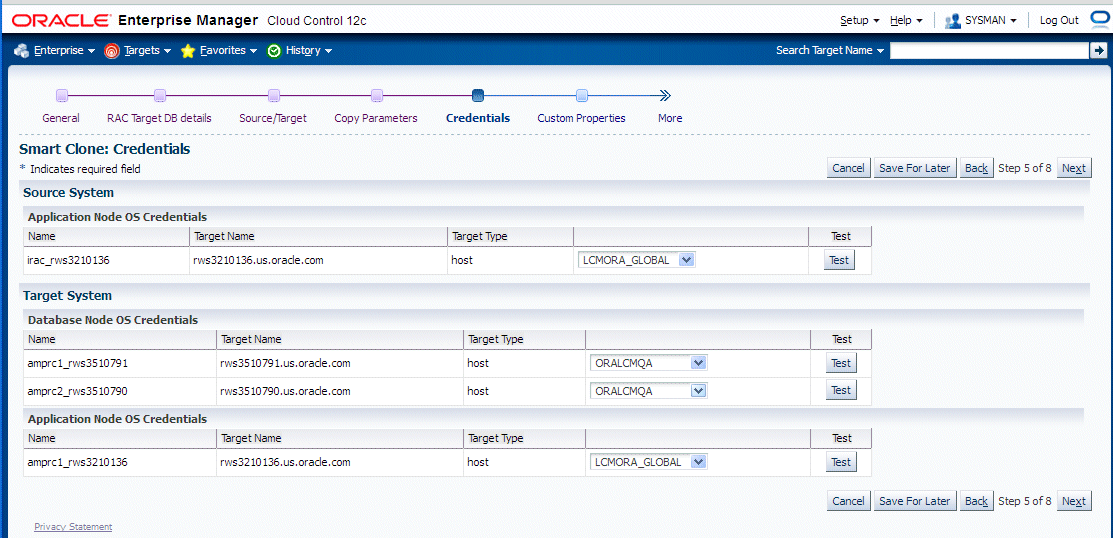Test credentials for amprc2_rws3510790
The width and height of the screenshot is (1113, 538).
tap(841, 390)
